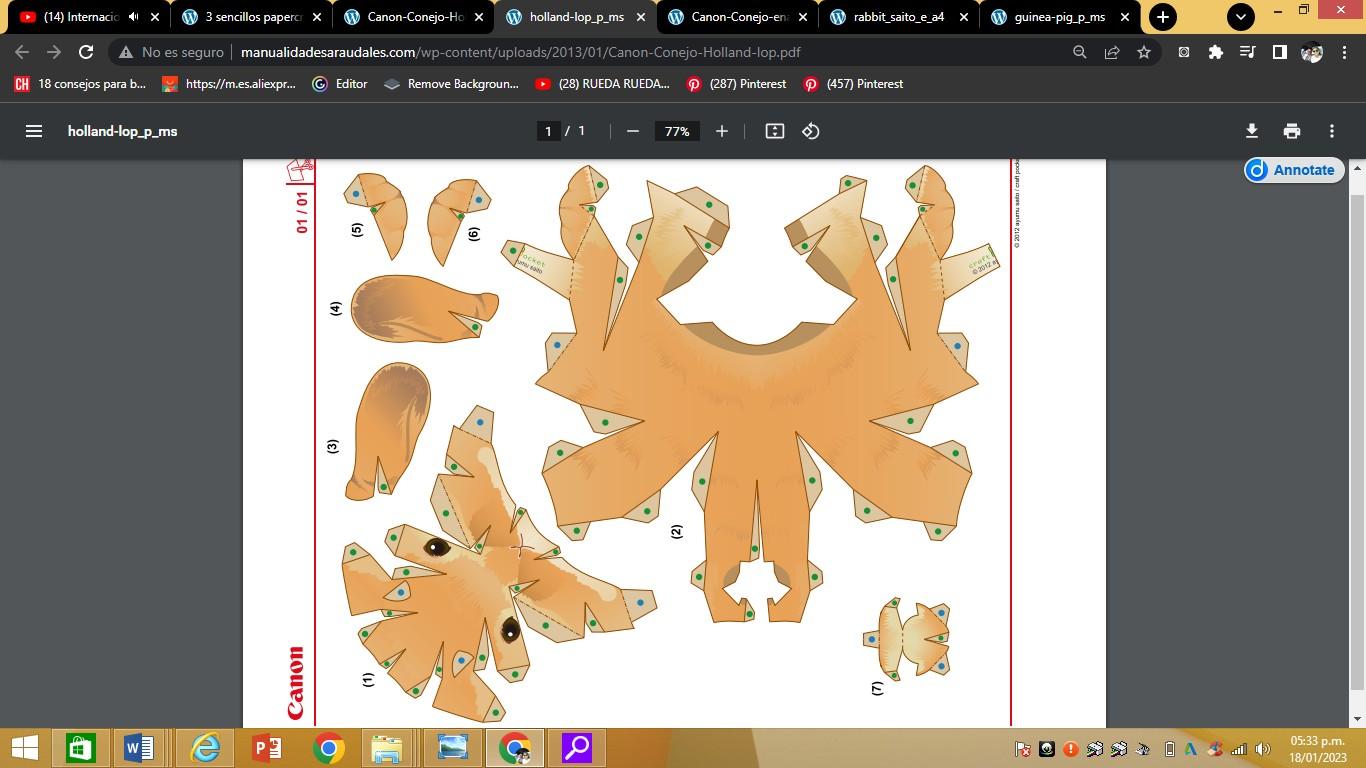This screenshot has height=768, width=1366.
Task: Zoom in on the PDF
Action: point(721,131)
